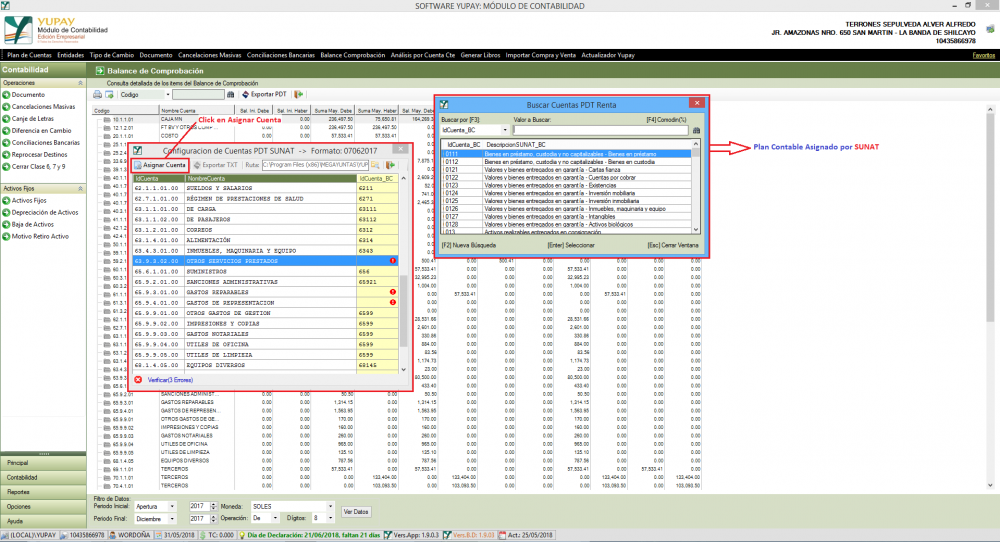Open the Dígitos dropdown

click(x=330, y=518)
